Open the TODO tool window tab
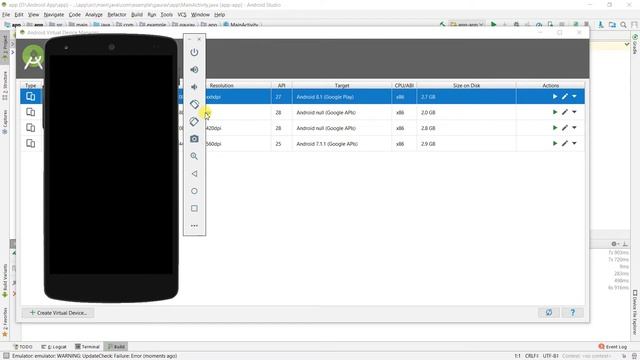This screenshot has width=640, height=360. point(23,347)
